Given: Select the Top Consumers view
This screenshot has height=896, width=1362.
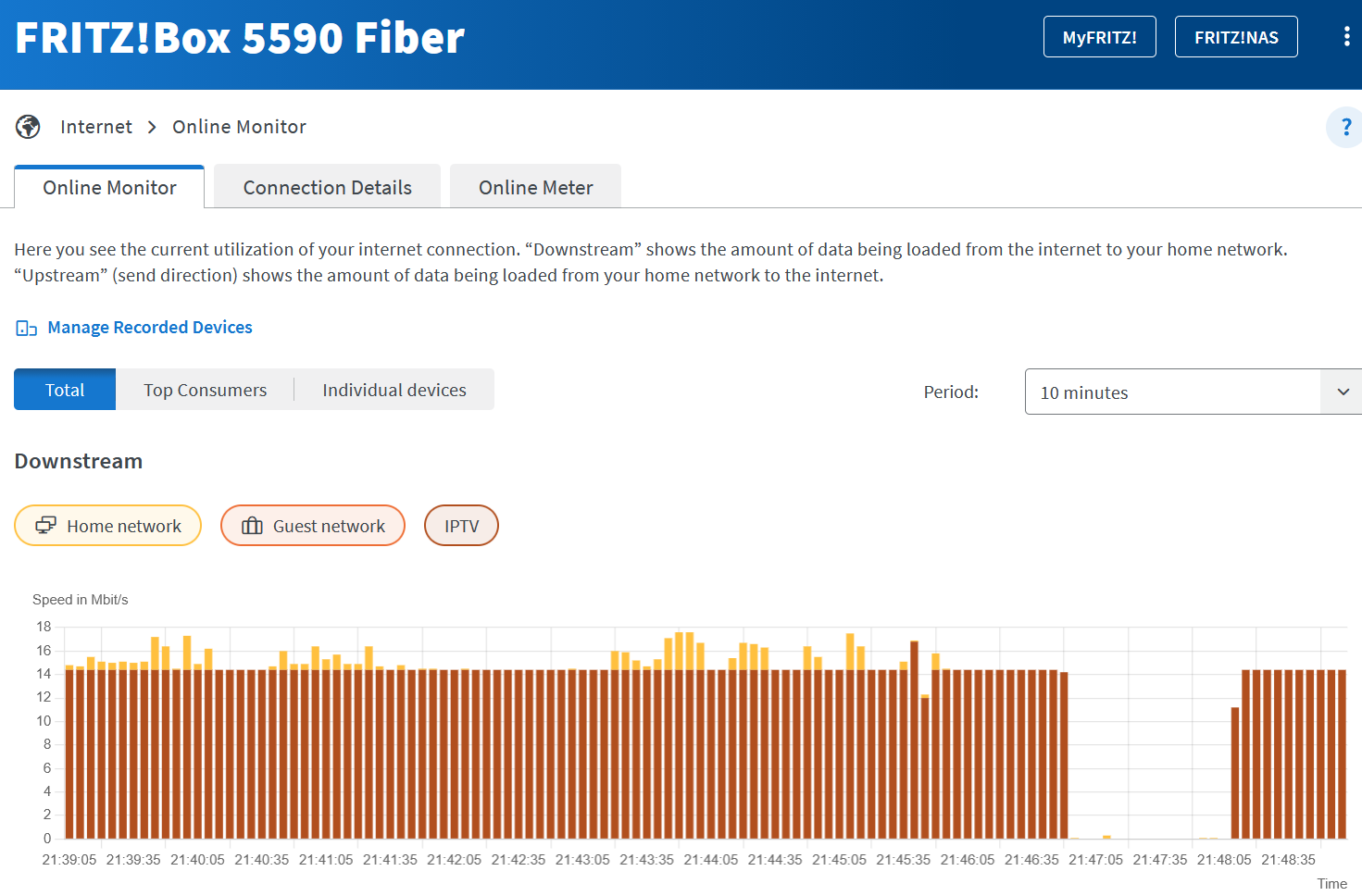Looking at the screenshot, I should [x=205, y=390].
